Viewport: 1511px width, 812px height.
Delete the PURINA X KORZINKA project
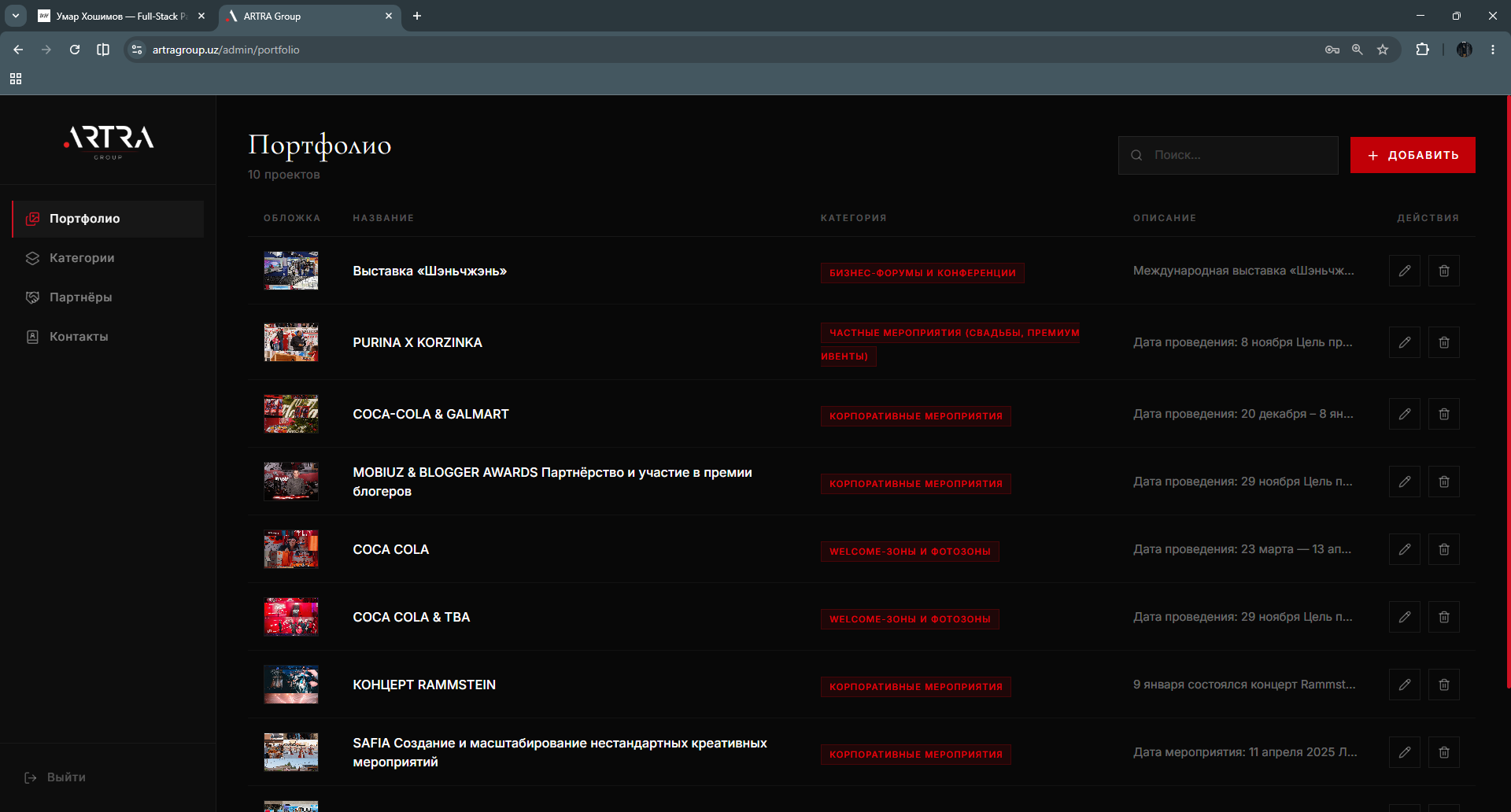1444,342
